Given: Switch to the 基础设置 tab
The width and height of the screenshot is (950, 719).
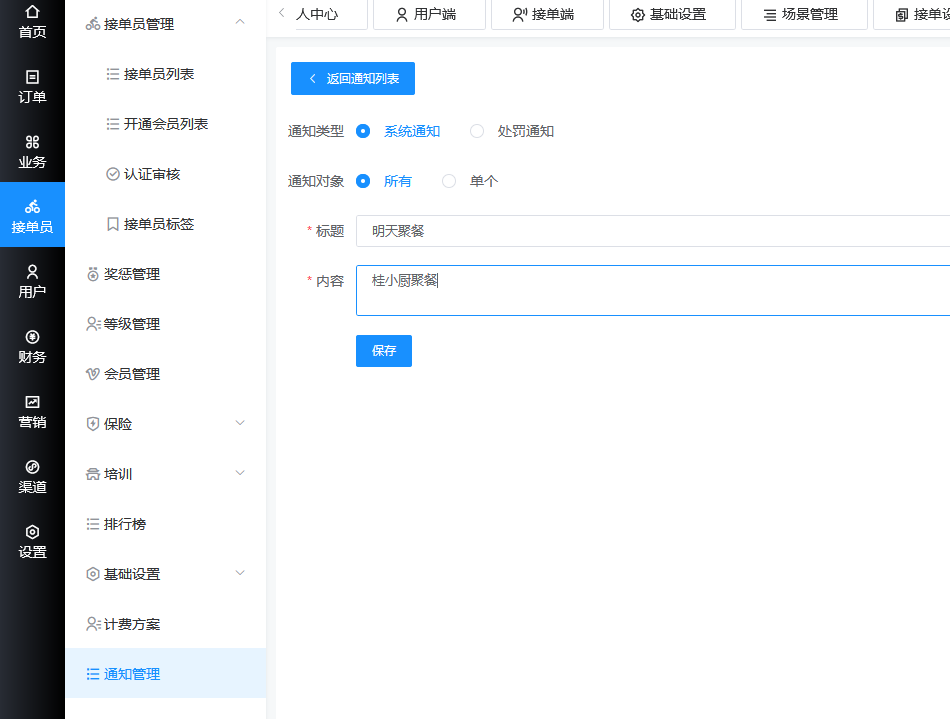Looking at the screenshot, I should pos(672,15).
